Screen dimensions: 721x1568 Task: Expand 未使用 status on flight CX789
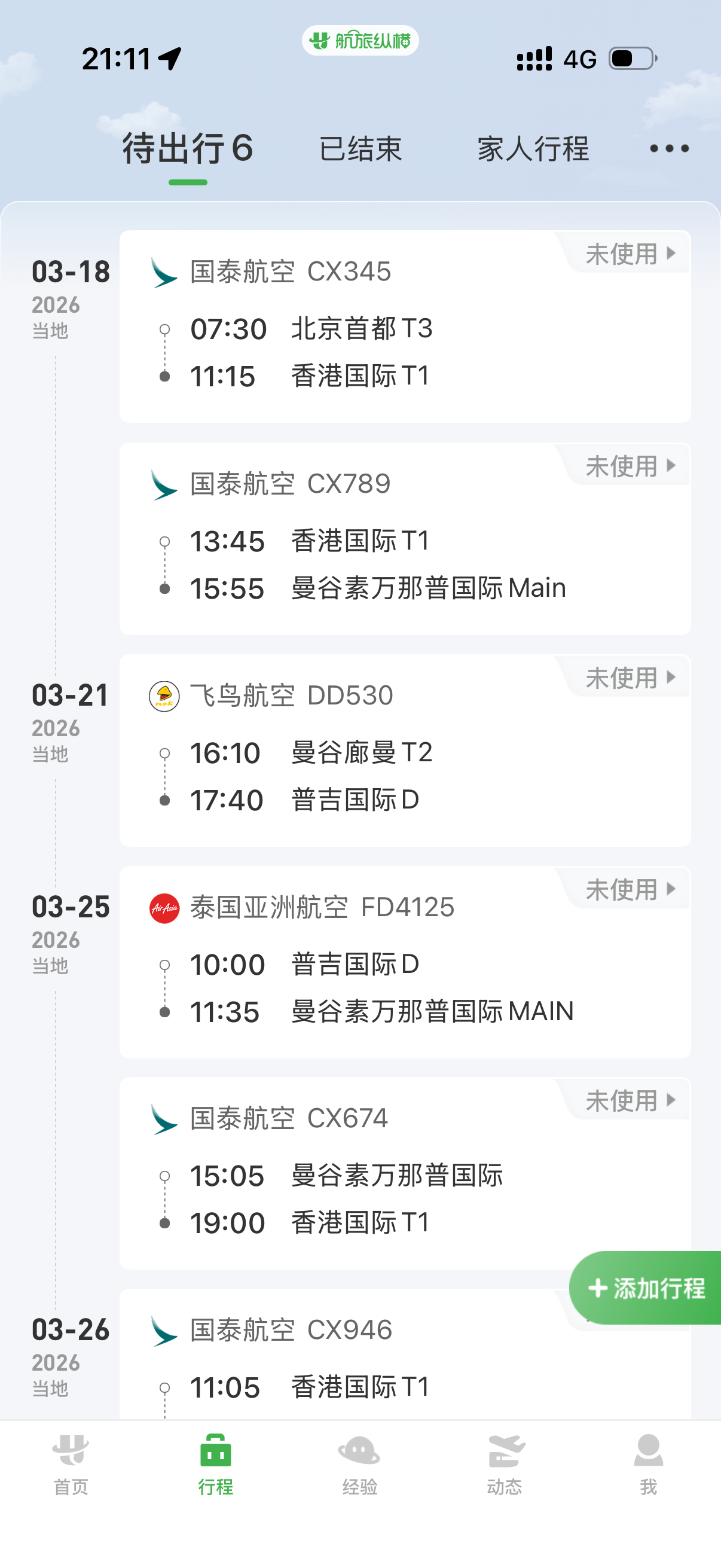tap(630, 466)
